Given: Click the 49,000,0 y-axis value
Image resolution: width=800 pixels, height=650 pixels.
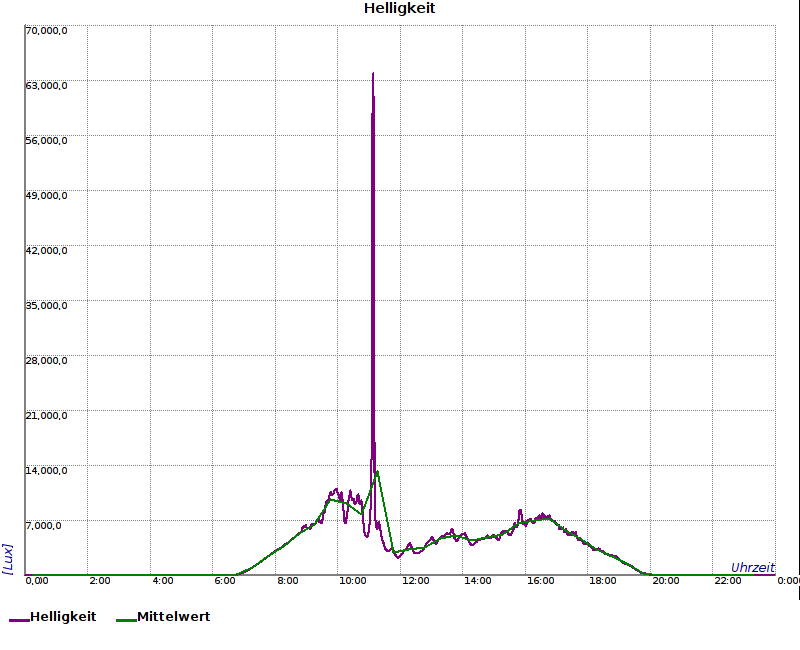Looking at the screenshot, I should click(46, 196).
